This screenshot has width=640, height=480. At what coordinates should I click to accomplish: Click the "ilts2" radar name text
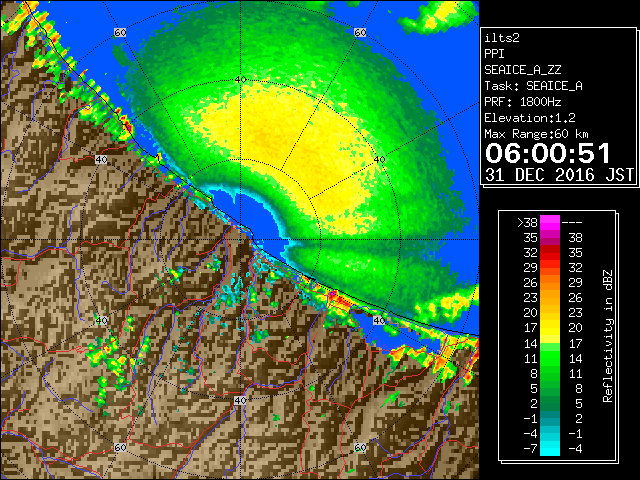[x=502, y=38]
